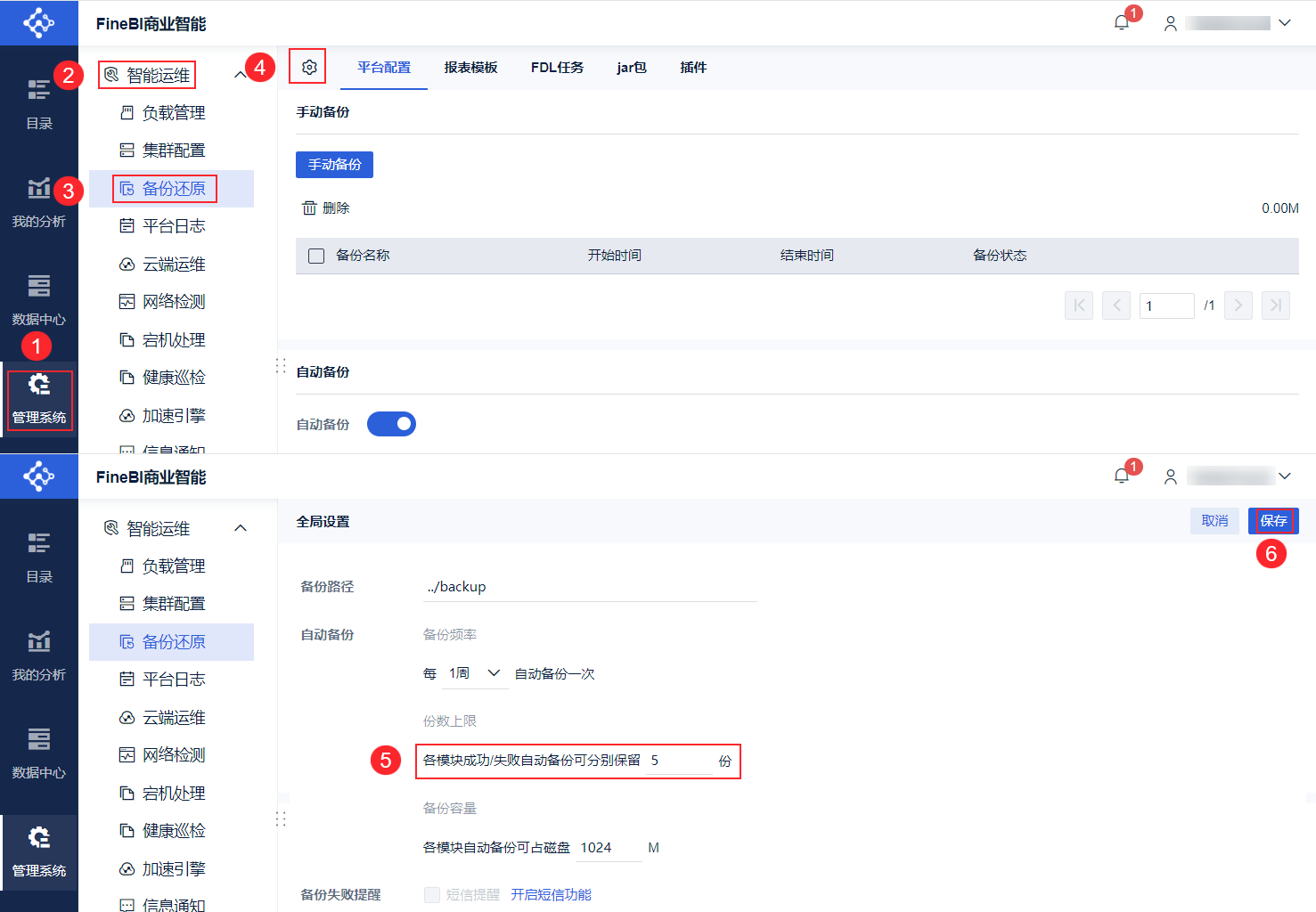The width and height of the screenshot is (1316, 912).
Task: Select 备份还原 in the 手动备份 page menu
Action: coord(171,189)
